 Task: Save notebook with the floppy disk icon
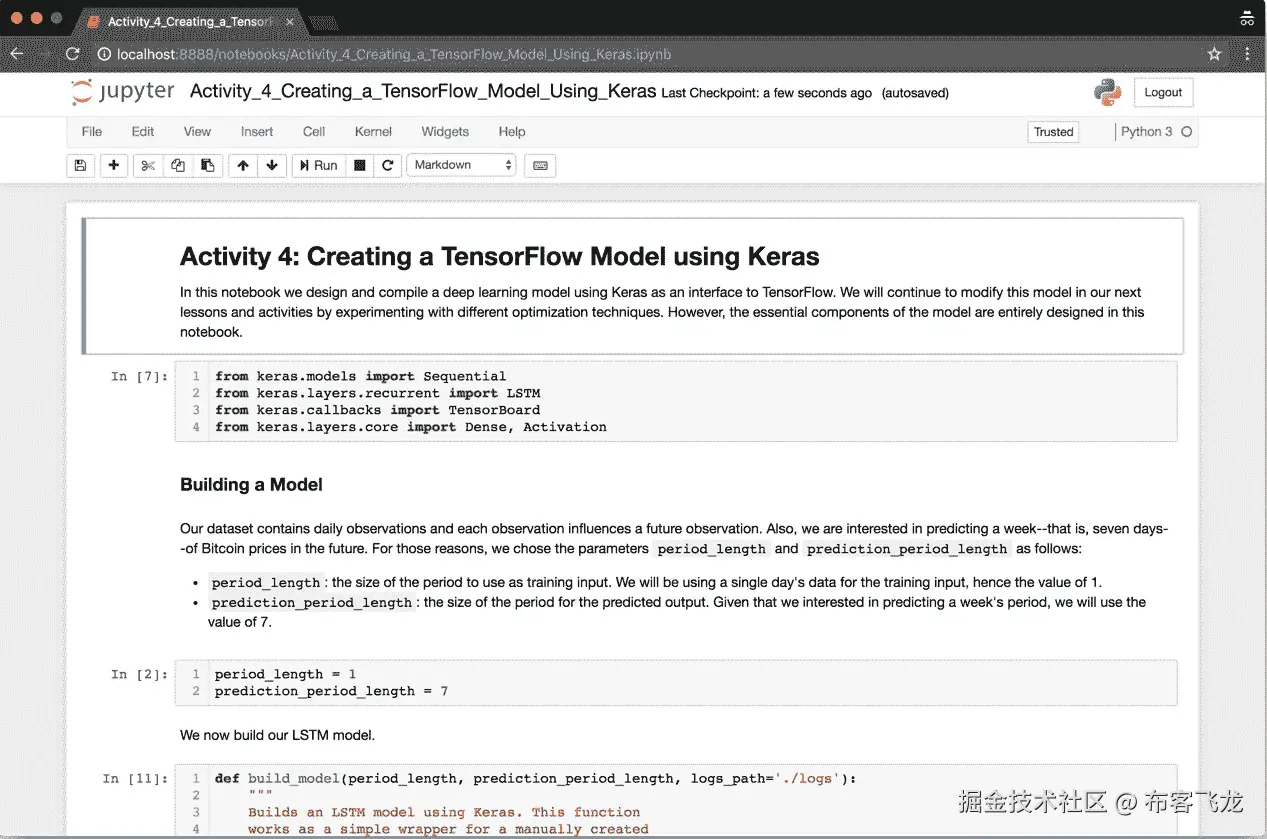point(81,165)
